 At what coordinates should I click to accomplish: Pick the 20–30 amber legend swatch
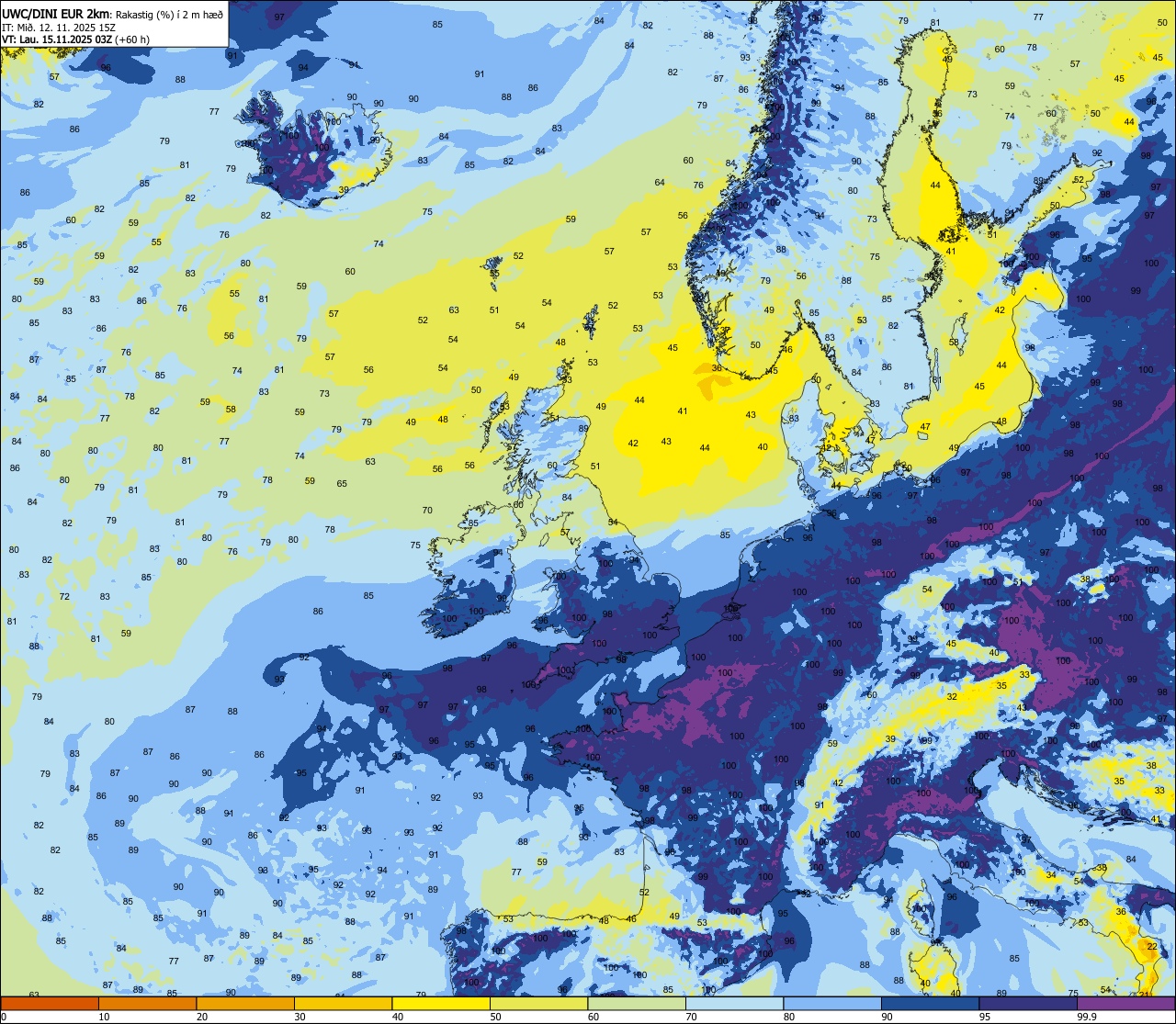[x=245, y=1003]
